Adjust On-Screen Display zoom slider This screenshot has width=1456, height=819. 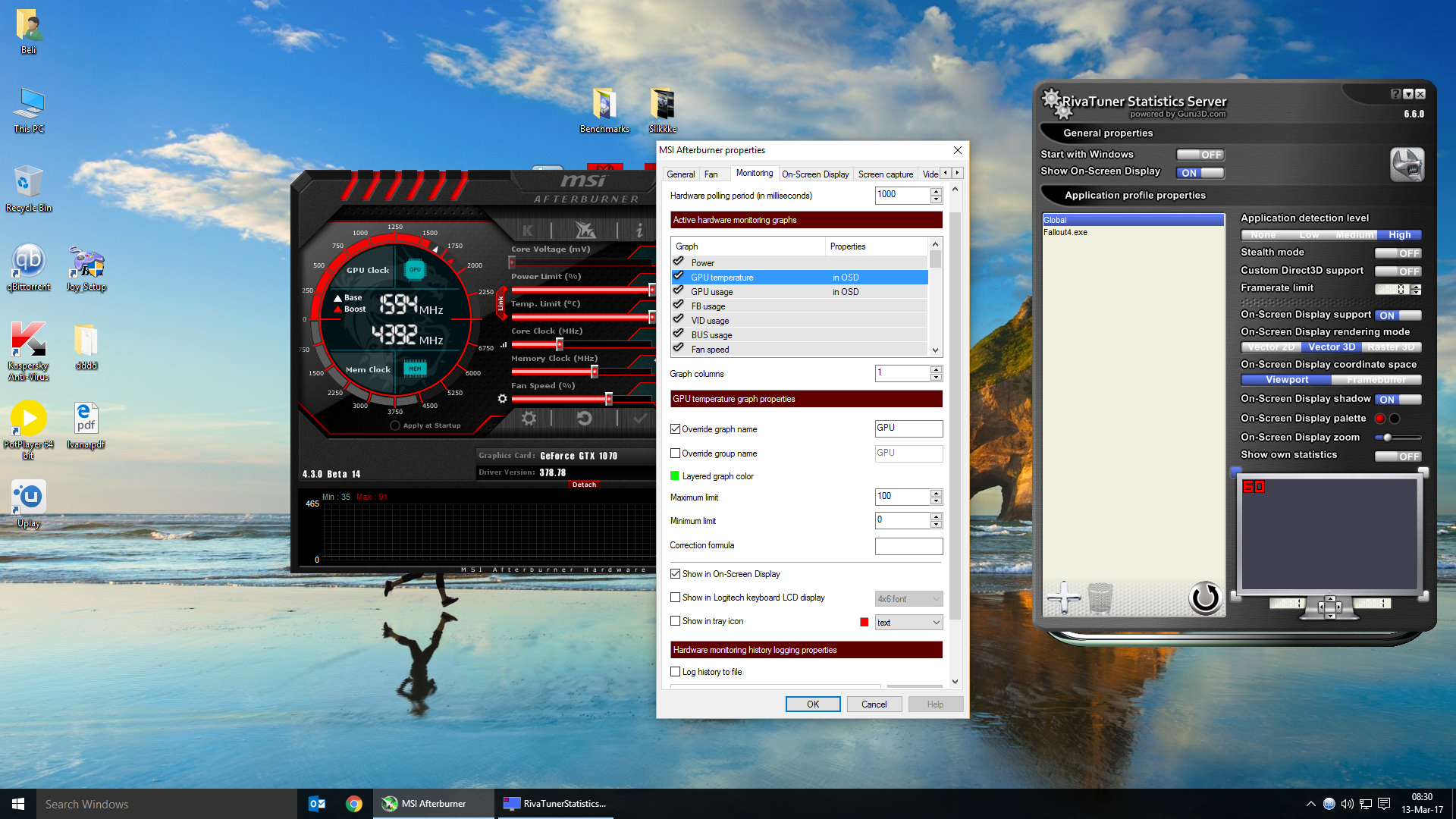point(1397,438)
